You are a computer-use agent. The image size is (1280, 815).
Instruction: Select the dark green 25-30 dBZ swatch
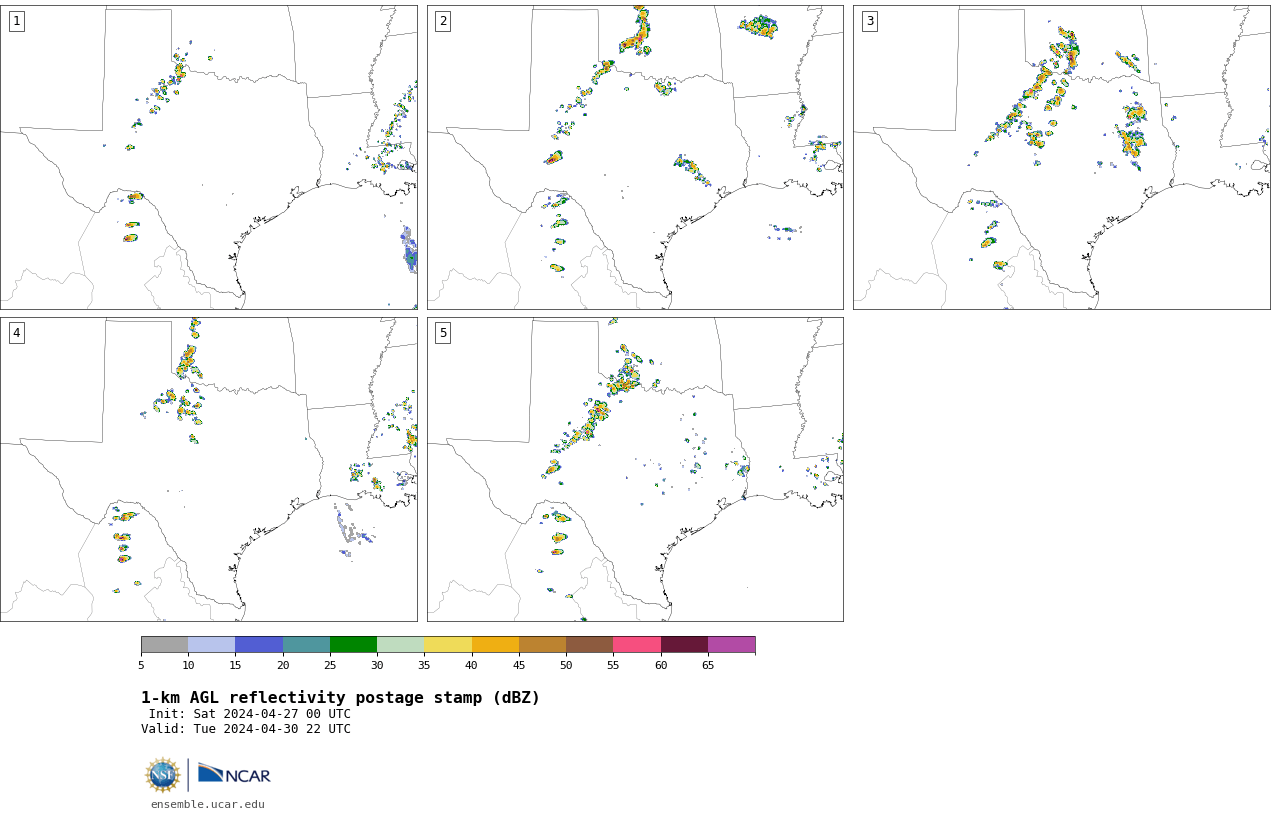point(353,645)
